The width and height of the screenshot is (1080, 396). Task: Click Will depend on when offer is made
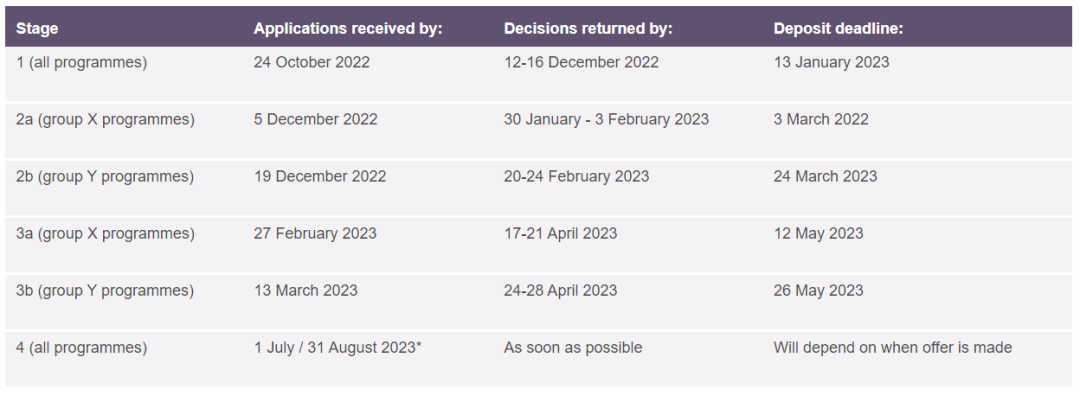tap(893, 348)
